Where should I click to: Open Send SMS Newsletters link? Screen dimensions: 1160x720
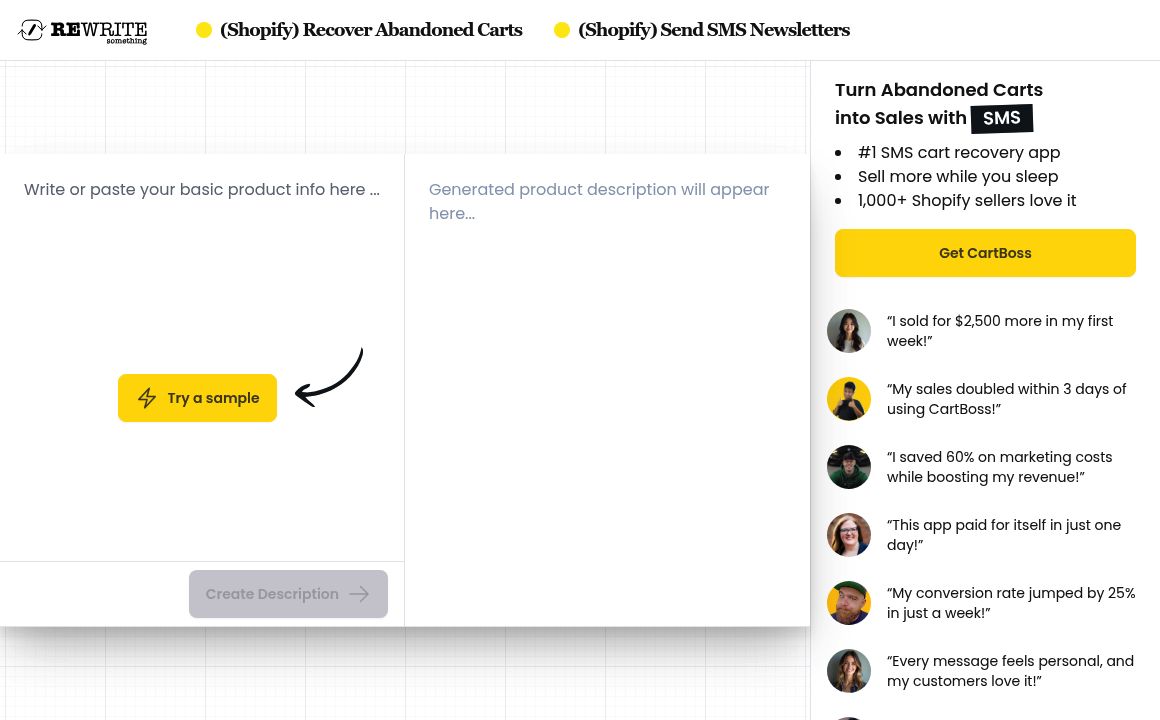[713, 31]
